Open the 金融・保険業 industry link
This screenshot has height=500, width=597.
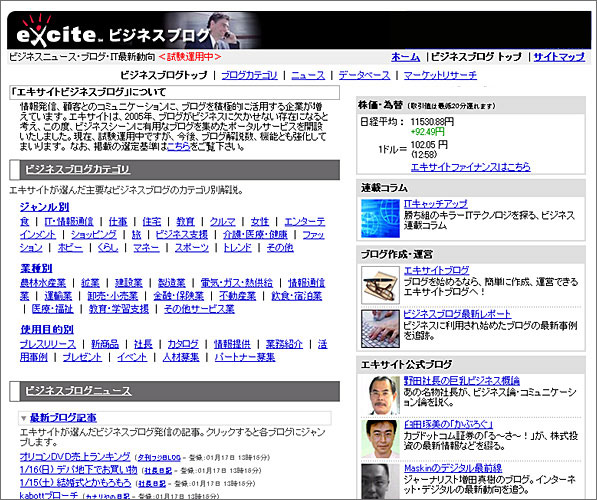pos(179,296)
